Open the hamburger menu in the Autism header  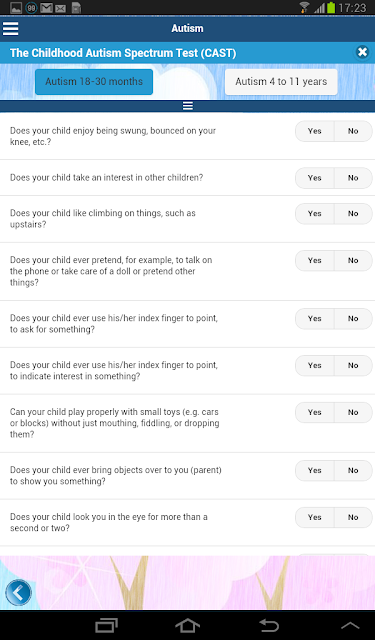pos(10,29)
